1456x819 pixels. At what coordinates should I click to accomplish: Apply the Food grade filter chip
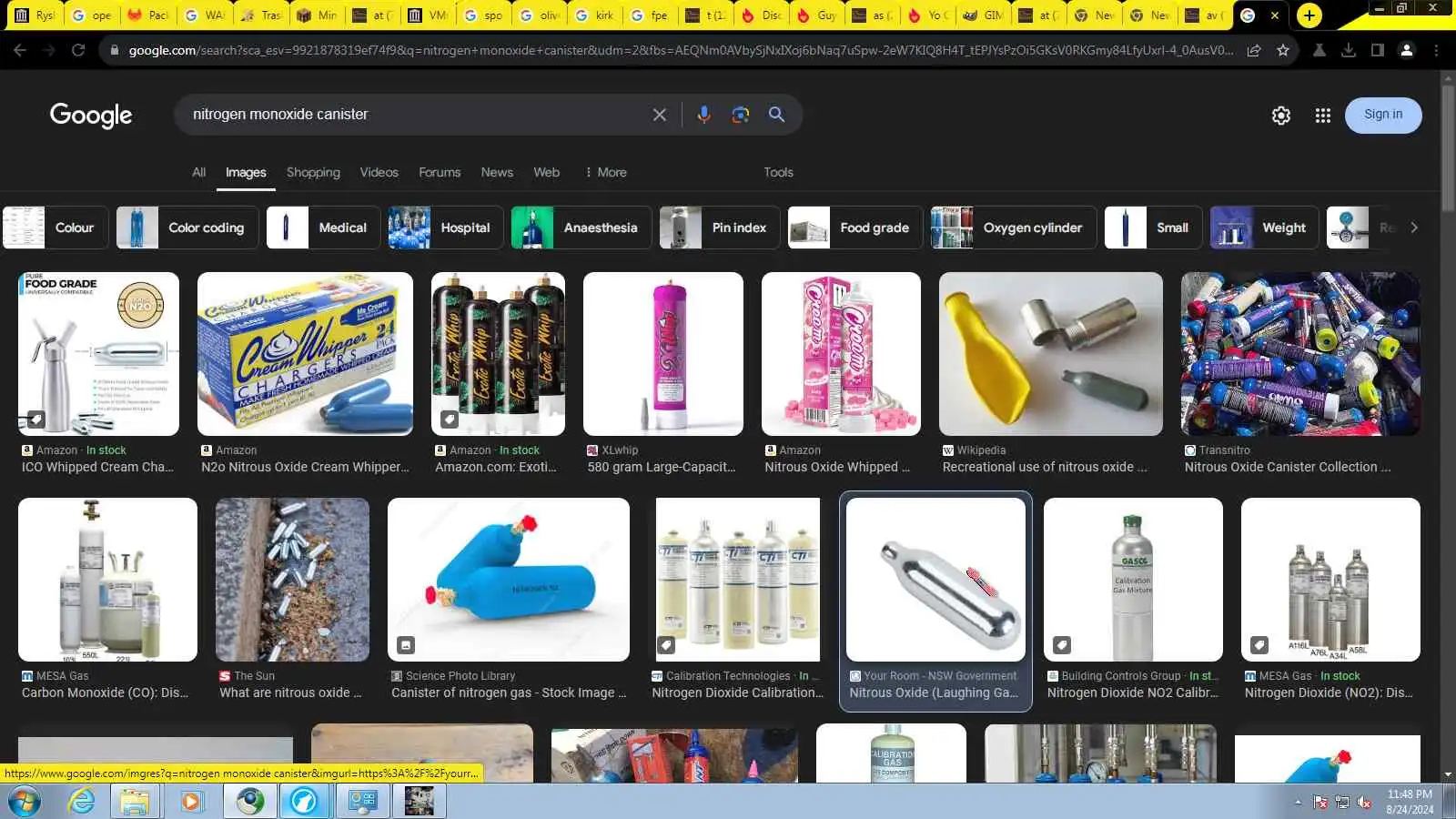point(855,227)
